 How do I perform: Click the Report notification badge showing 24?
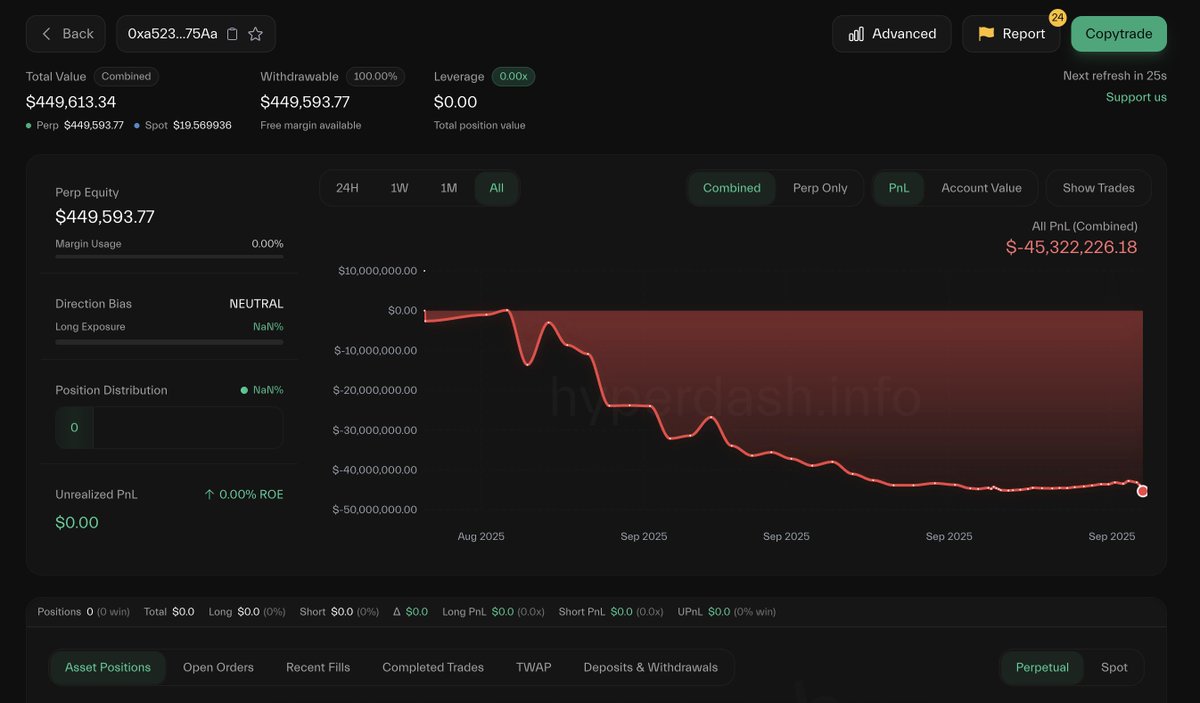[1054, 17]
